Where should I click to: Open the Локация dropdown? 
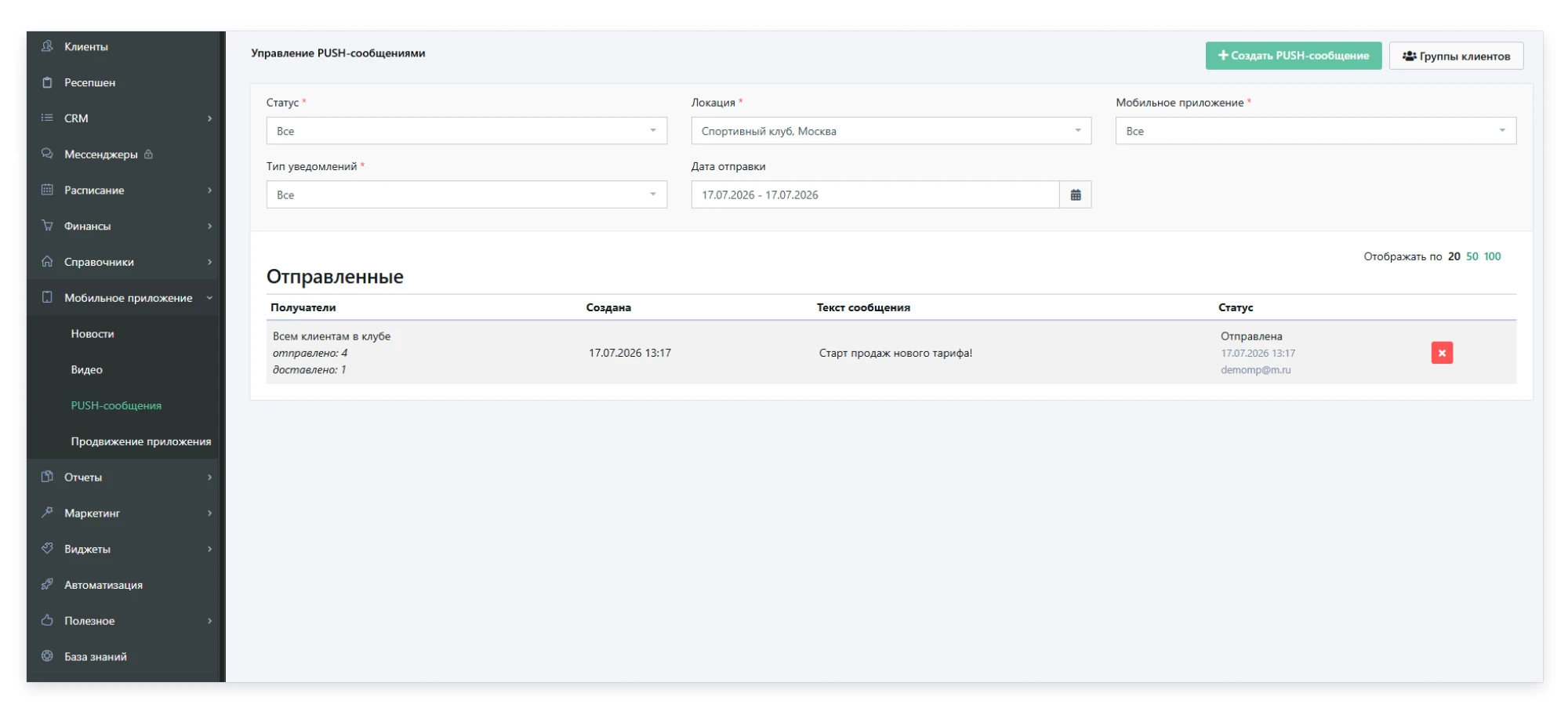pyautogui.click(x=891, y=131)
